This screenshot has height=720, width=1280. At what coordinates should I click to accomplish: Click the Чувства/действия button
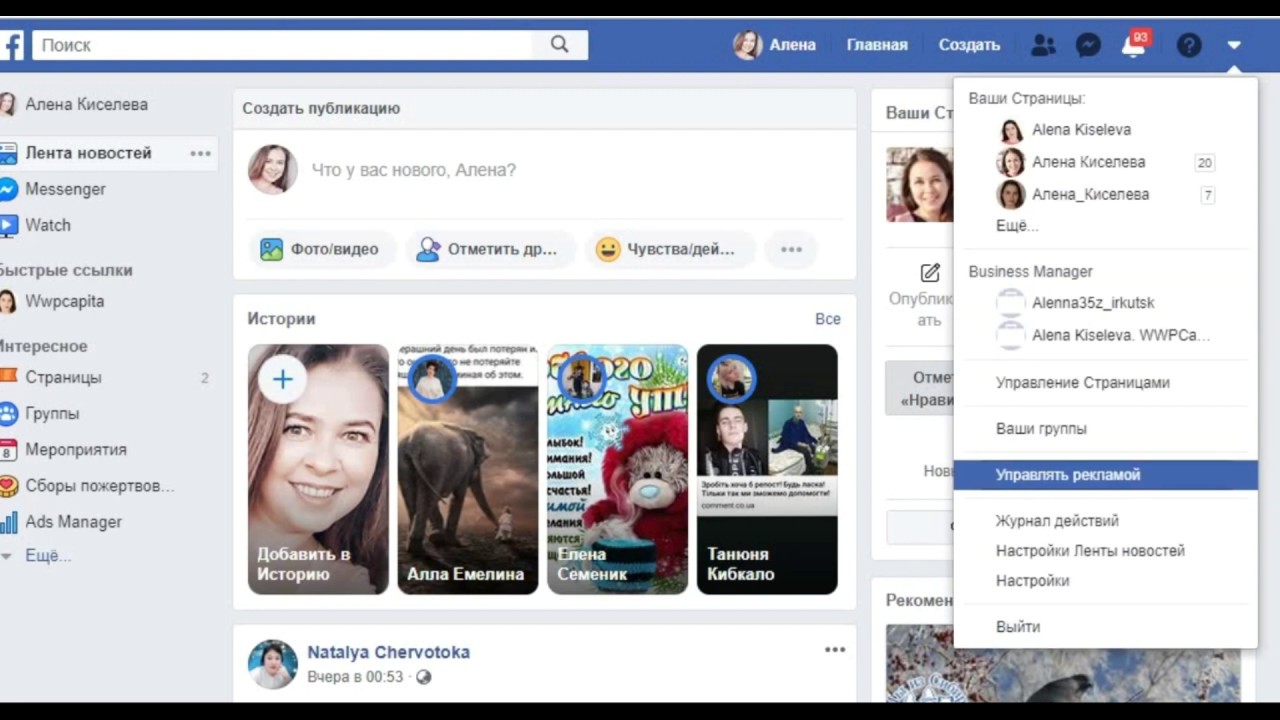668,249
